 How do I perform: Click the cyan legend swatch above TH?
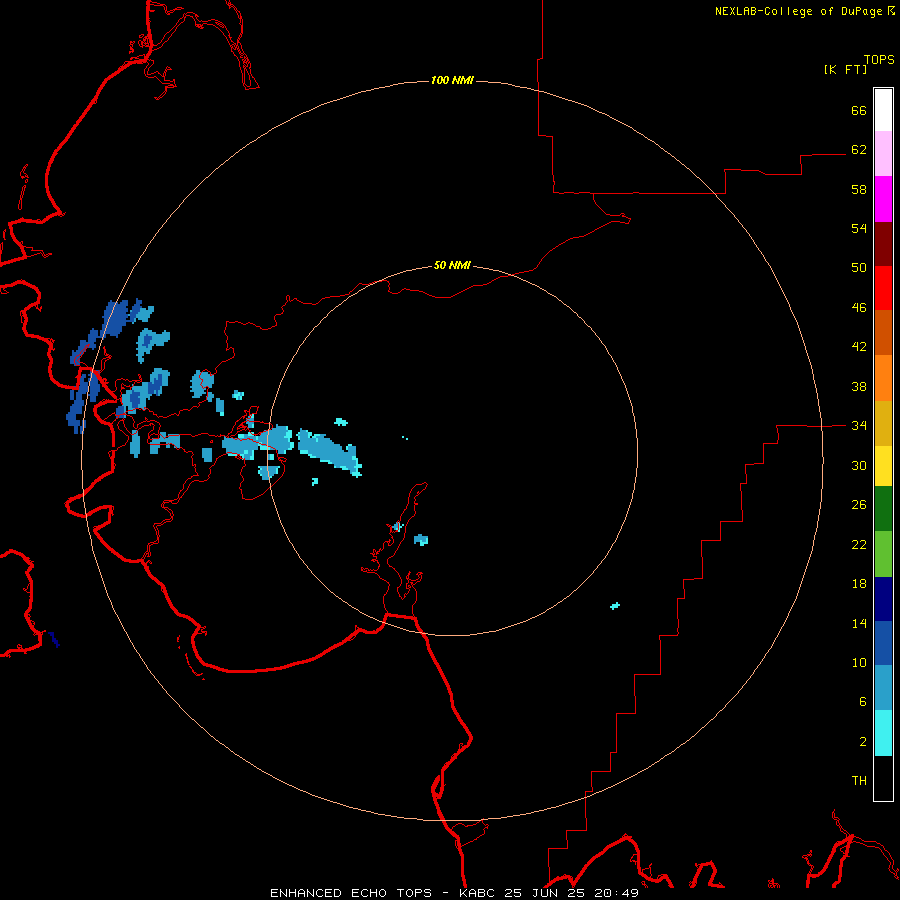click(883, 733)
